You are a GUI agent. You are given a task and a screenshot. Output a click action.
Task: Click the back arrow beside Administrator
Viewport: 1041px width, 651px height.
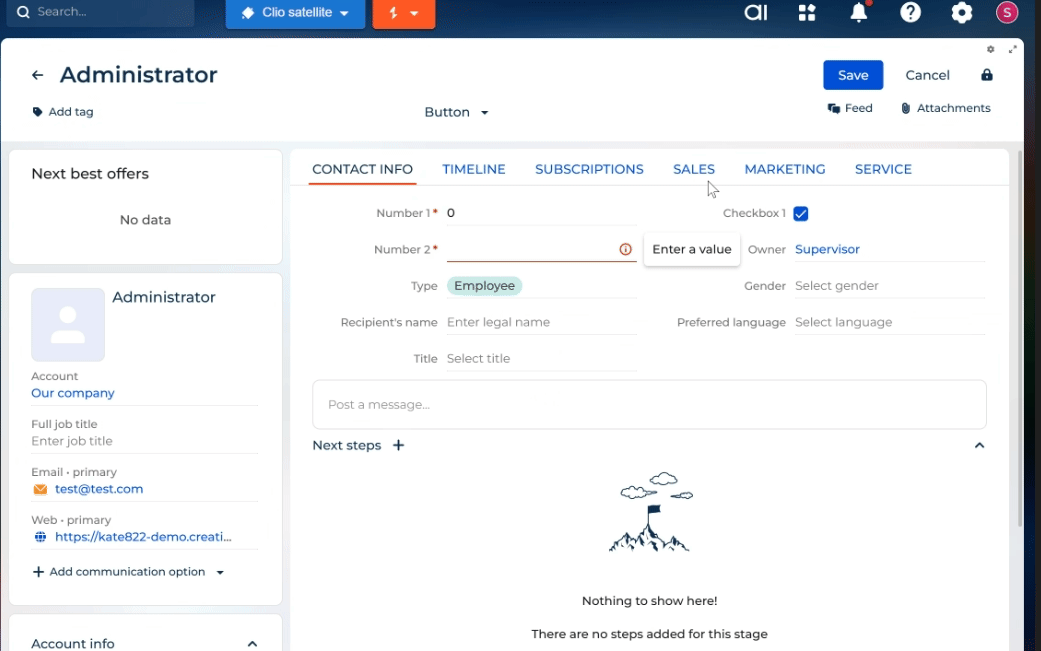coord(37,75)
